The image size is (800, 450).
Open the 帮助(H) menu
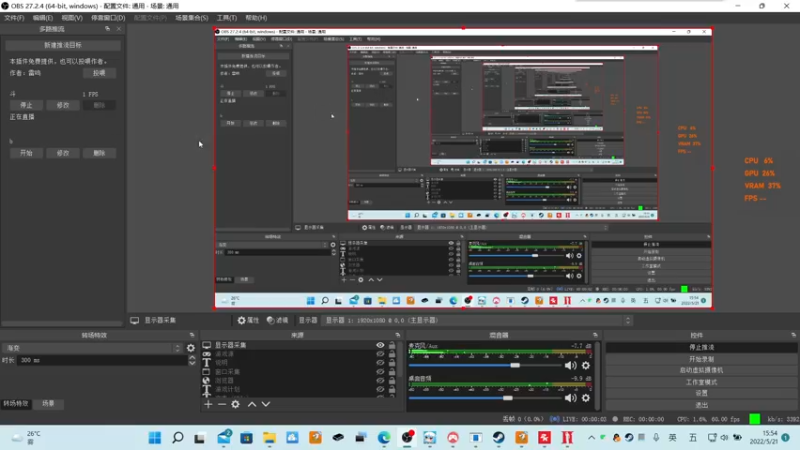click(x=256, y=18)
